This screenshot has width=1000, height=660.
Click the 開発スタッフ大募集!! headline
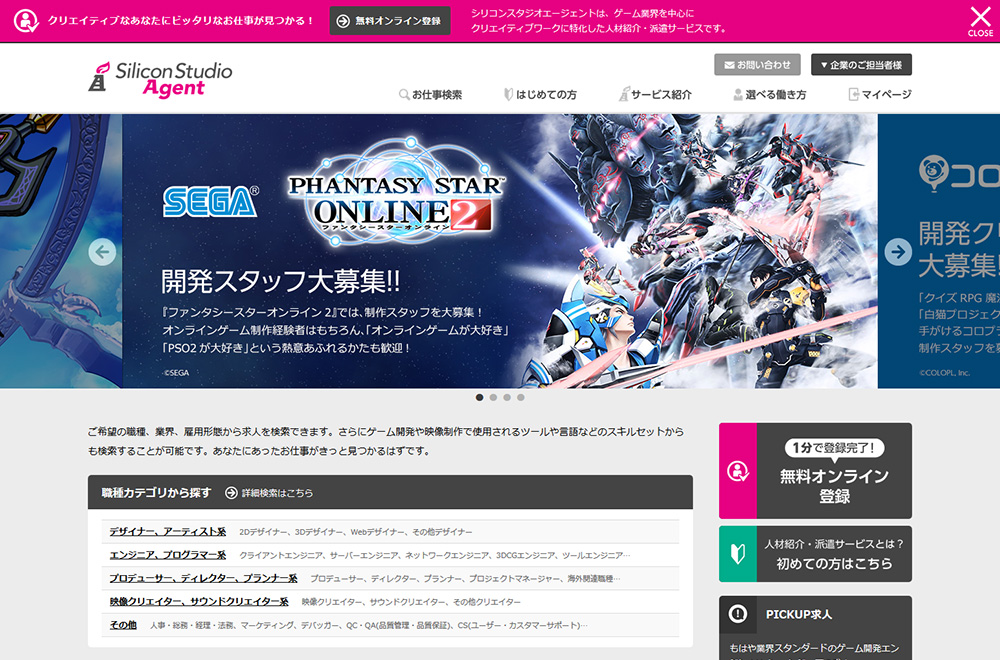pos(281,281)
